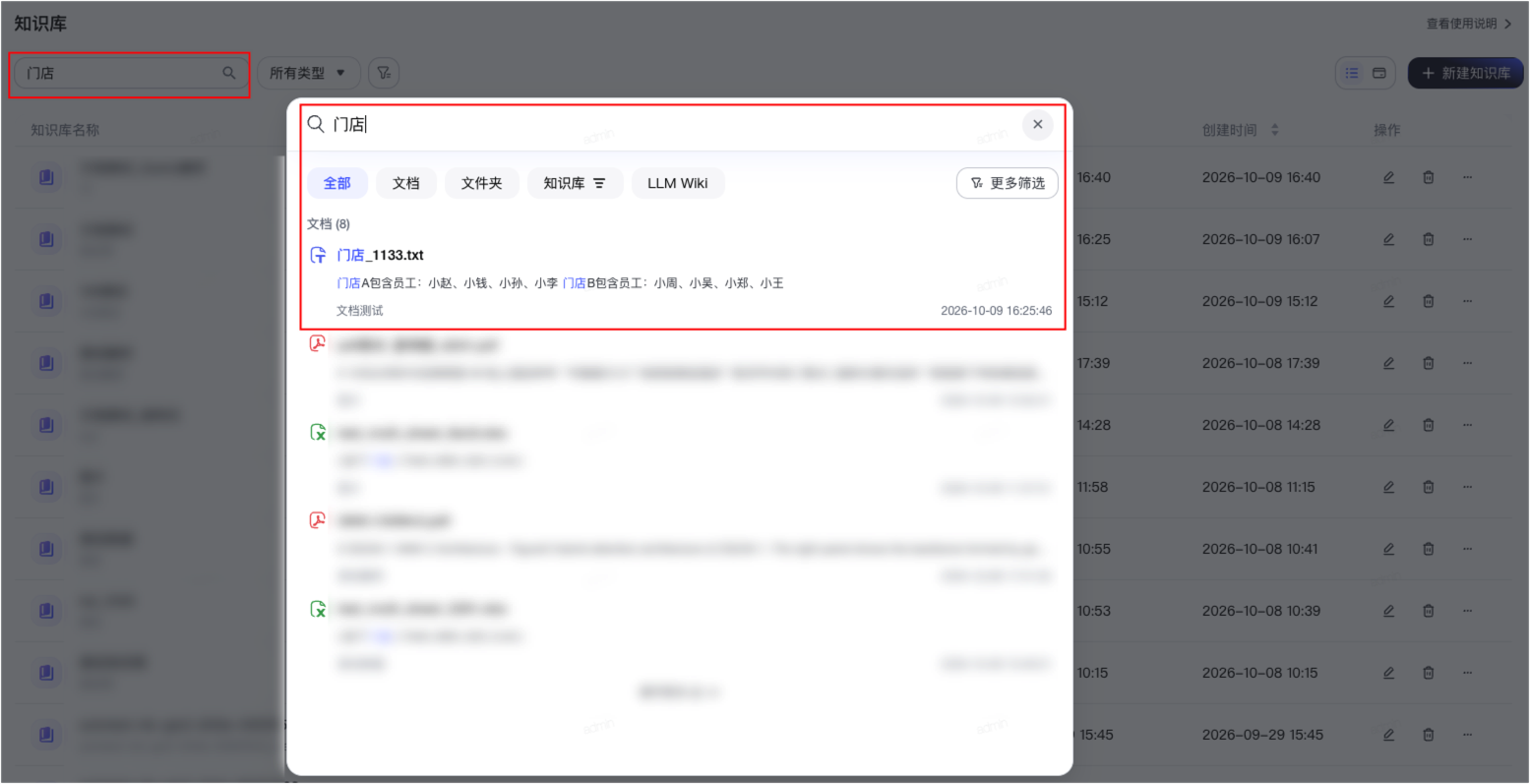Click the trash icon for the 2026-10-09 16:07 row

1428,239
